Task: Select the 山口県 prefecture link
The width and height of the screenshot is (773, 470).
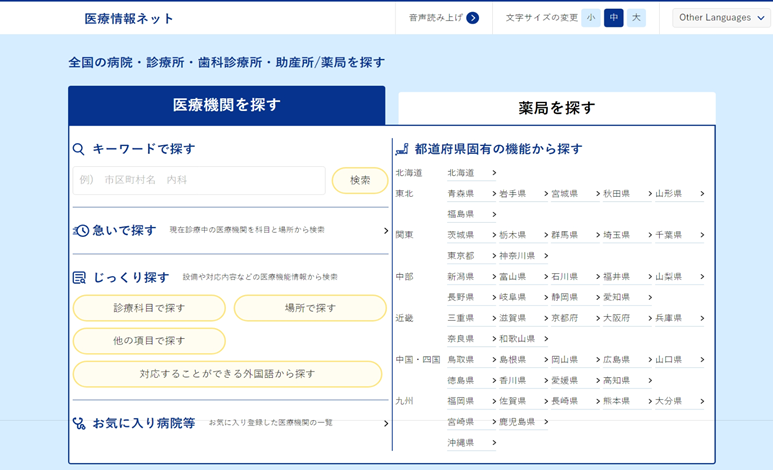Action: pos(679,360)
